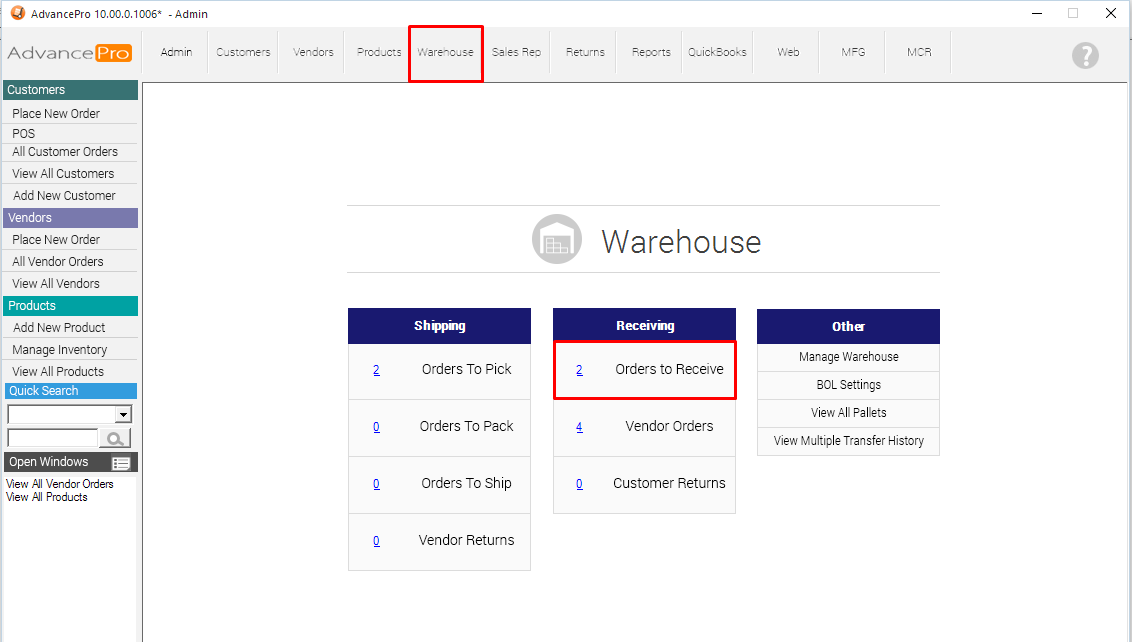This screenshot has width=1132, height=642.
Task: Open the Vendor Orders count link
Action: coord(579,427)
